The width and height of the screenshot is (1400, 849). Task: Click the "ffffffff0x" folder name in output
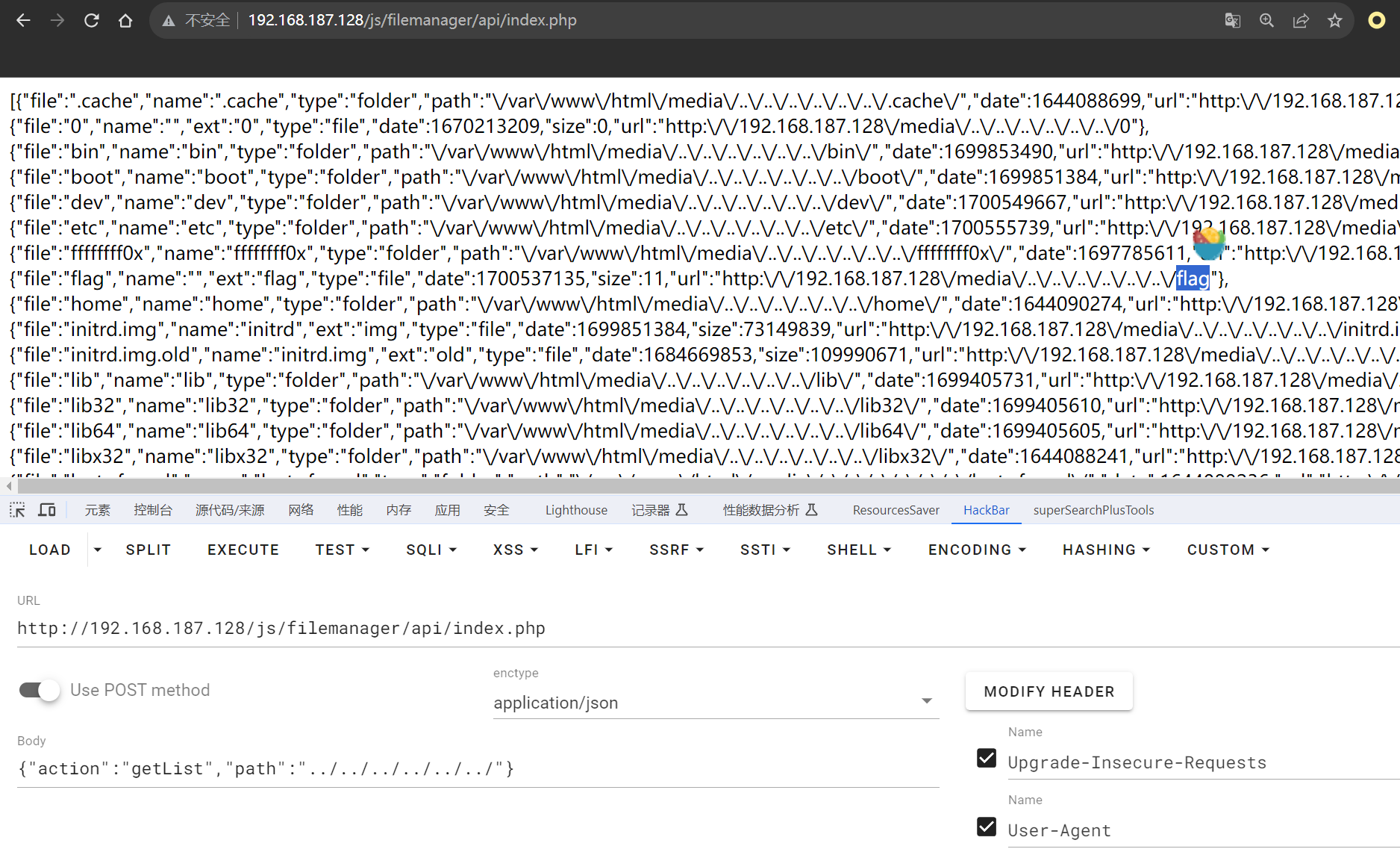(x=106, y=253)
